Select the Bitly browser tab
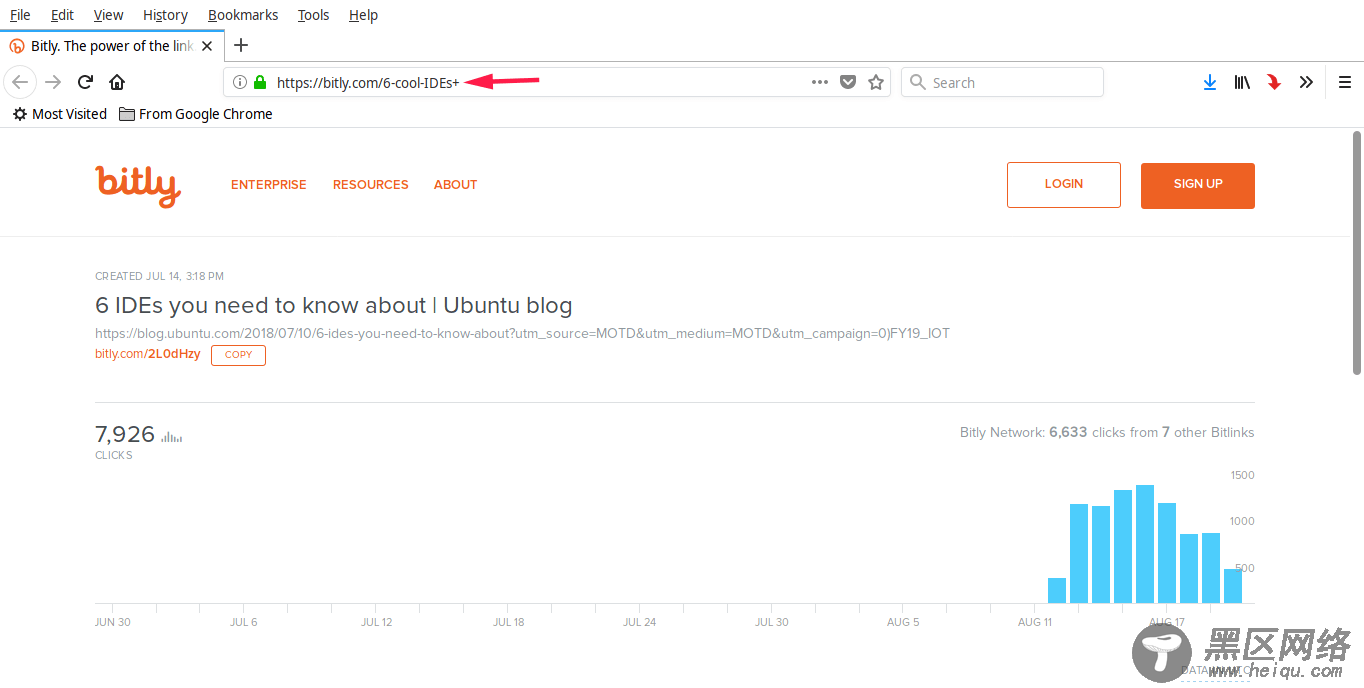The width and height of the screenshot is (1364, 688). [x=112, y=46]
